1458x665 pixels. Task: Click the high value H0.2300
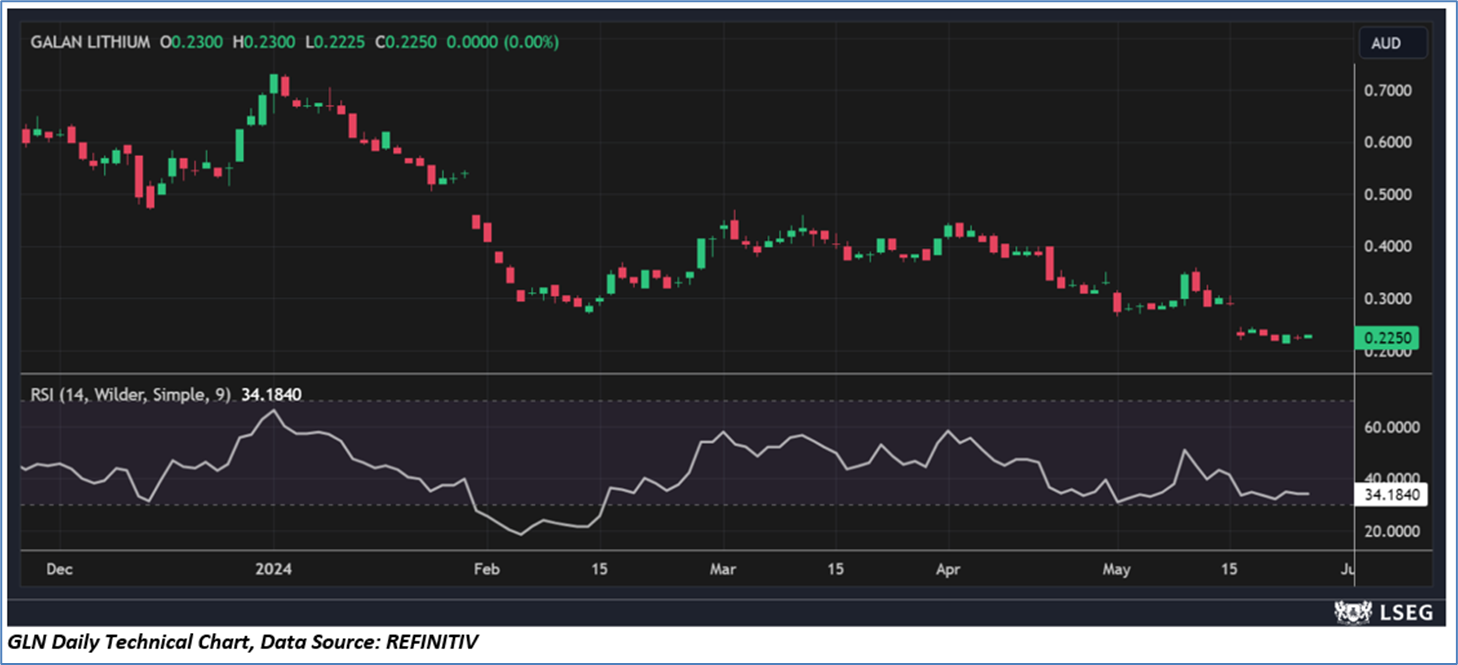coord(264,42)
